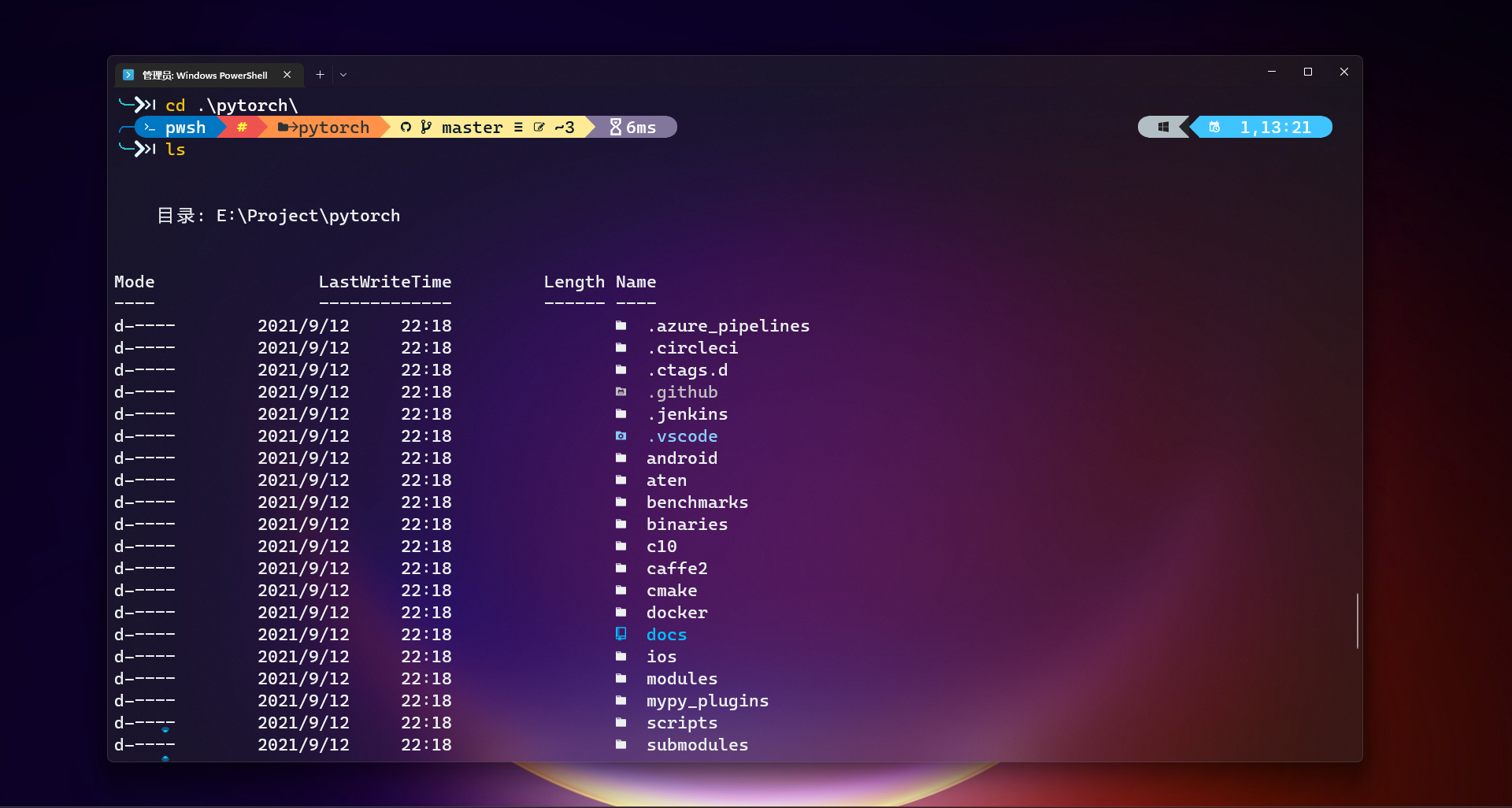Click the folder icon next to c10
Screen dimensions: 1512x808
(x=621, y=547)
